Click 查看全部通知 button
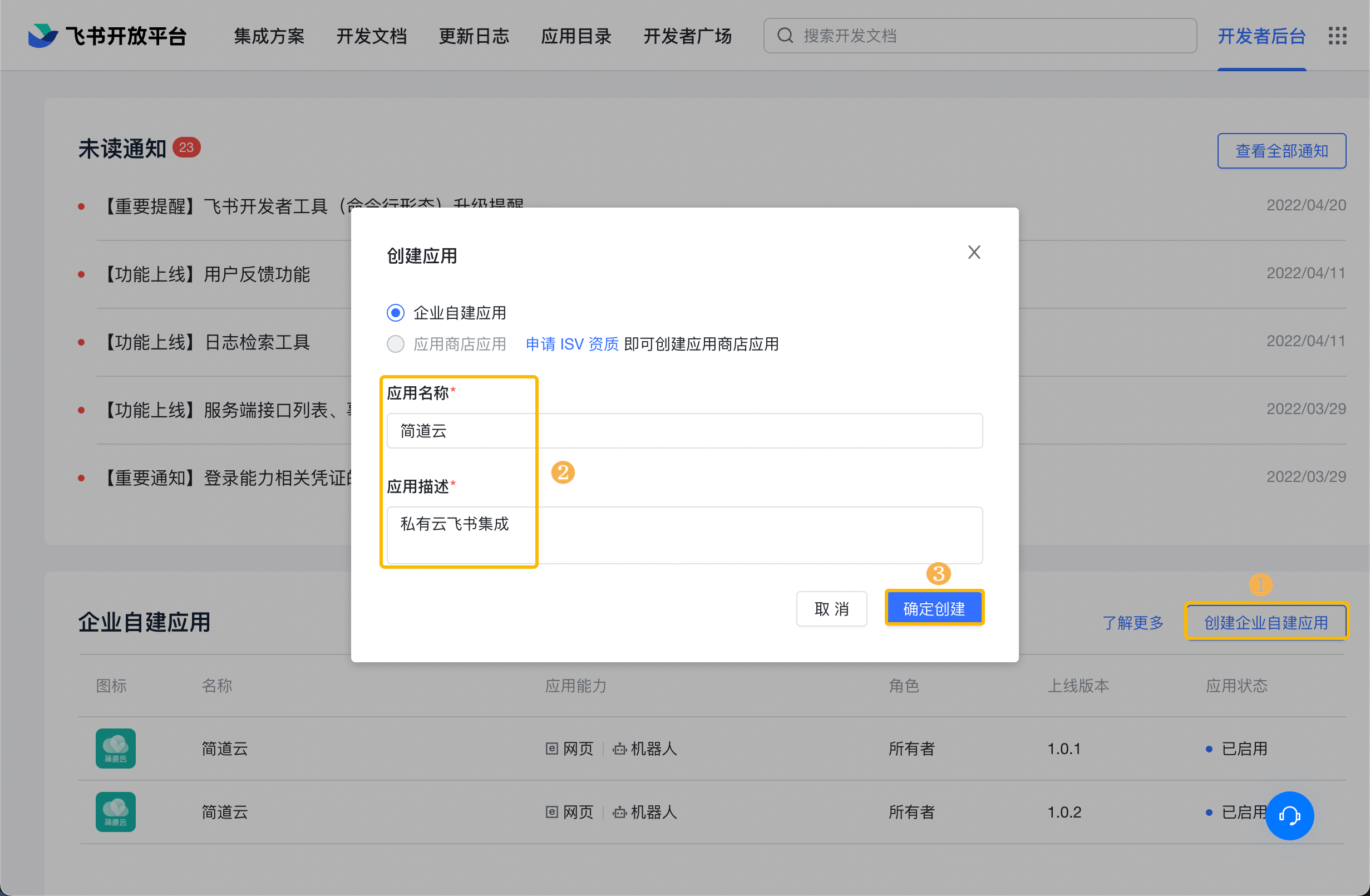This screenshot has height=896, width=1370. click(1282, 151)
